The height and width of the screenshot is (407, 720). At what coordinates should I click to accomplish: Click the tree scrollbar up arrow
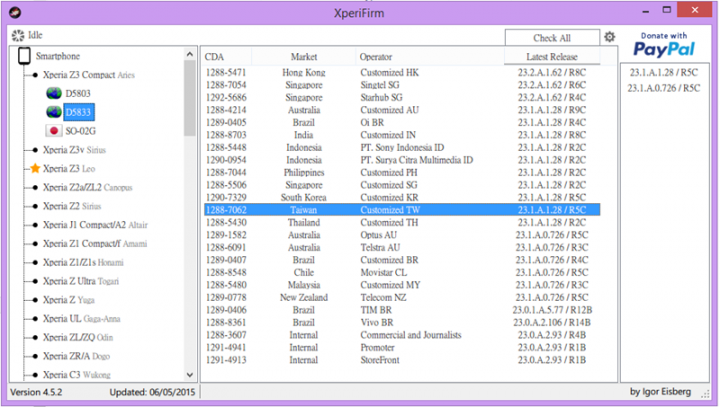click(190, 54)
